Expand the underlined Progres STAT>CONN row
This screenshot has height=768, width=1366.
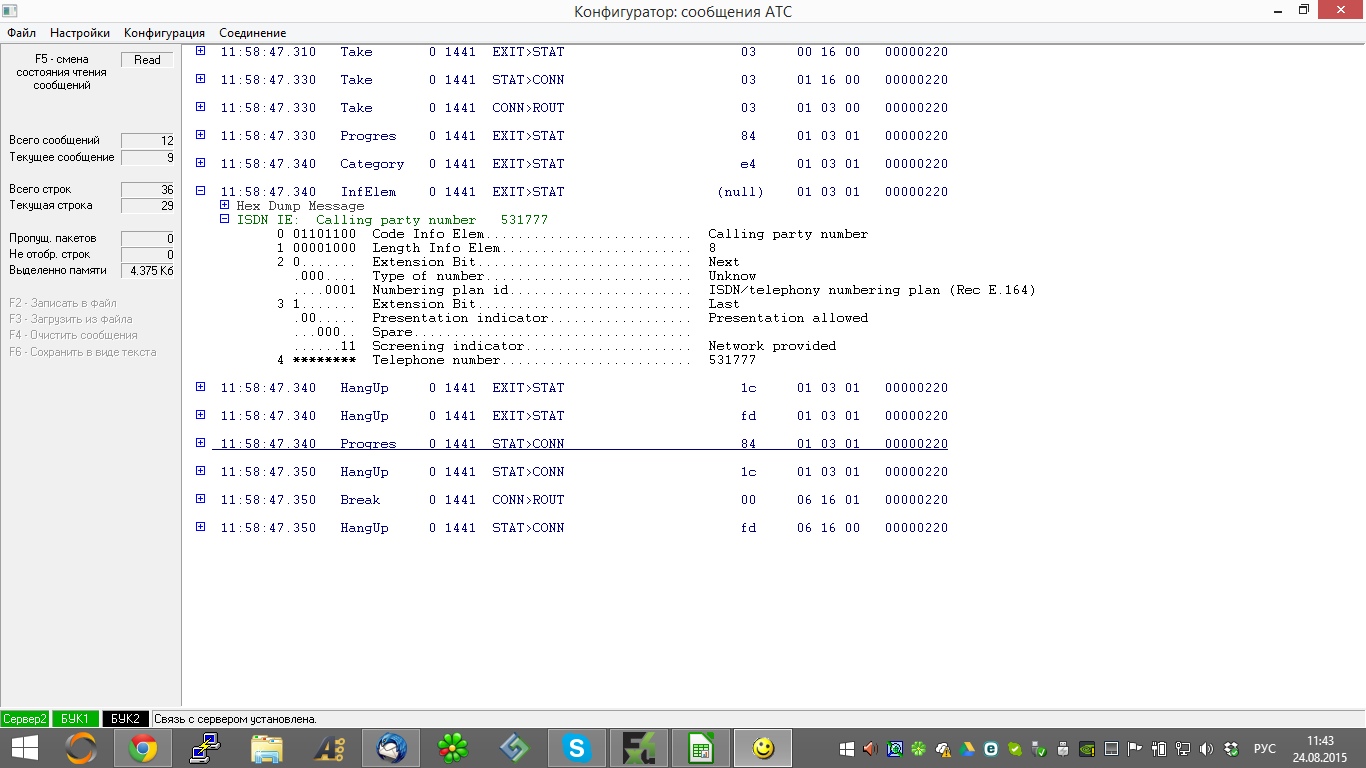coord(200,443)
